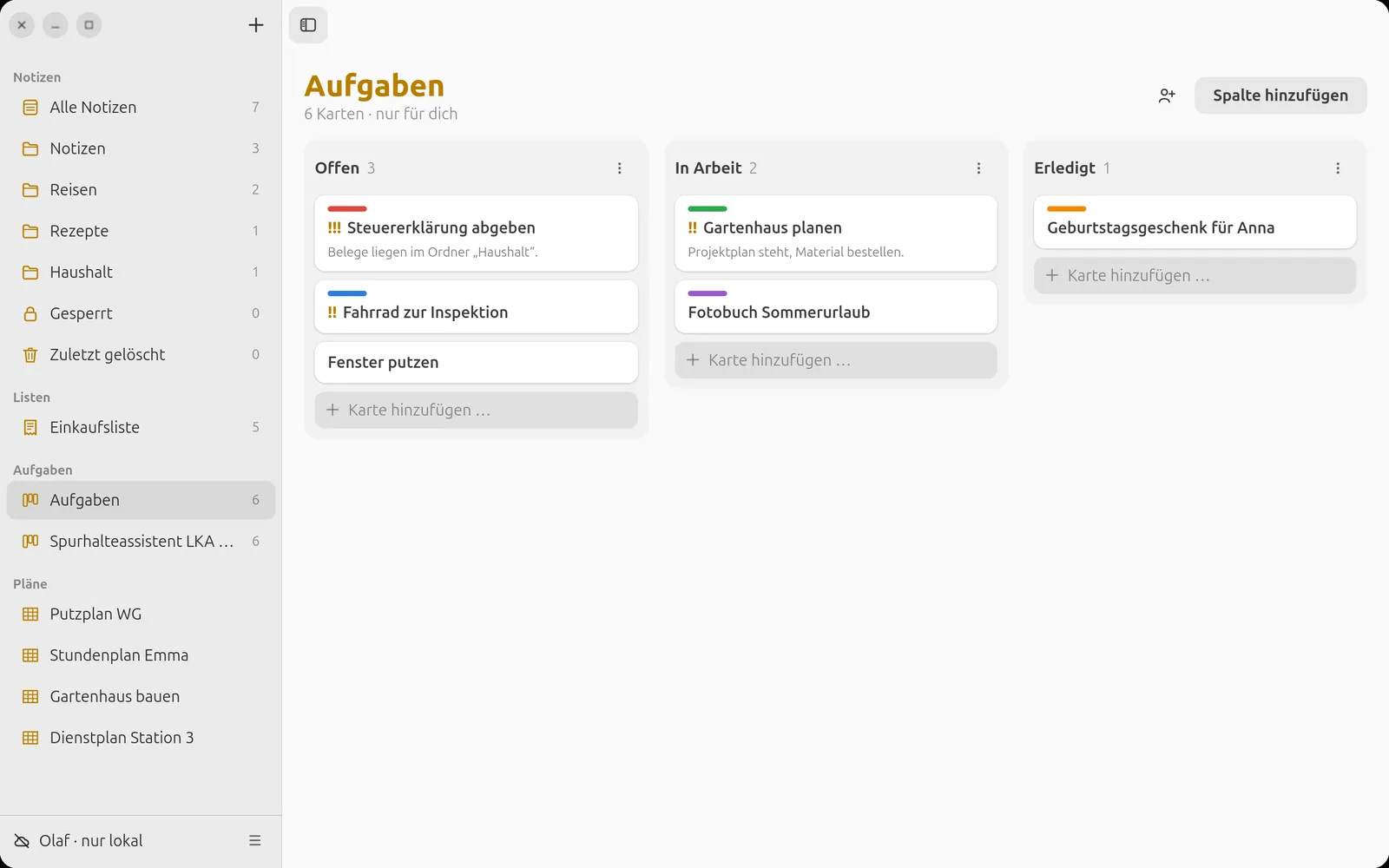
Task: Select the Aufgaben board in sidebar
Action: [x=141, y=500]
